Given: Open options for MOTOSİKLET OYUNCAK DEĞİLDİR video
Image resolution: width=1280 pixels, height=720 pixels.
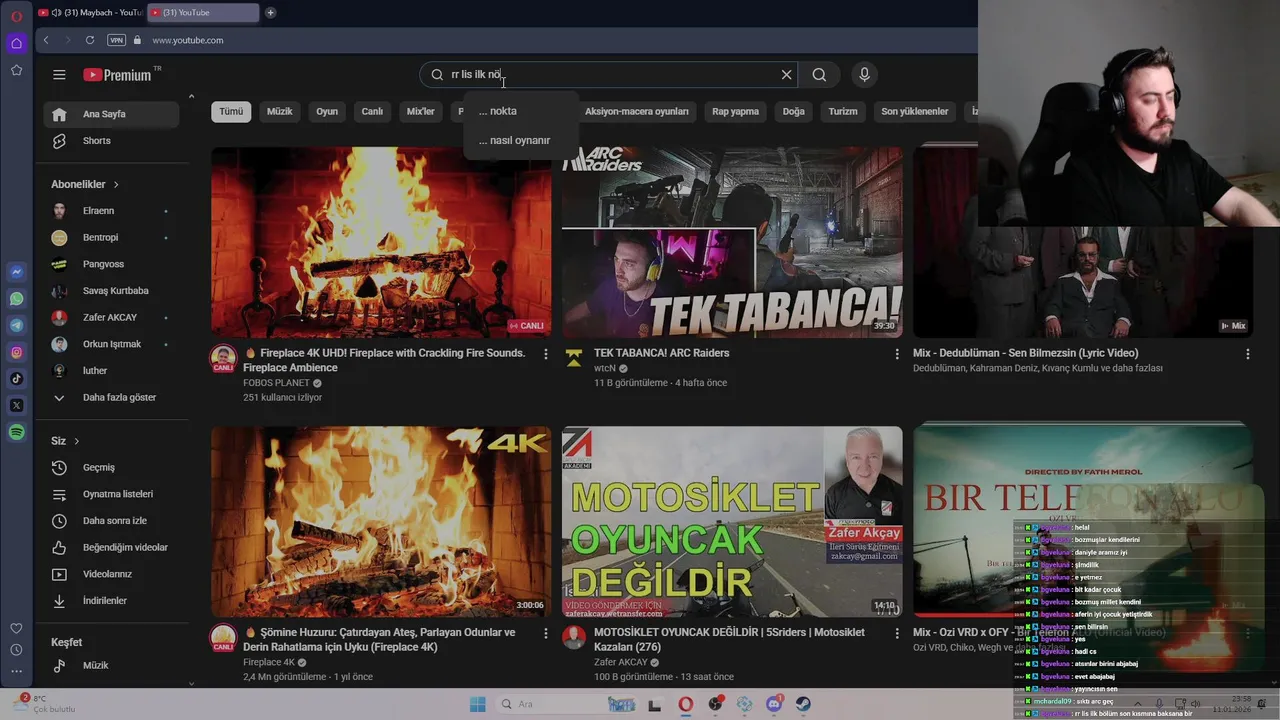Looking at the screenshot, I should click(896, 633).
